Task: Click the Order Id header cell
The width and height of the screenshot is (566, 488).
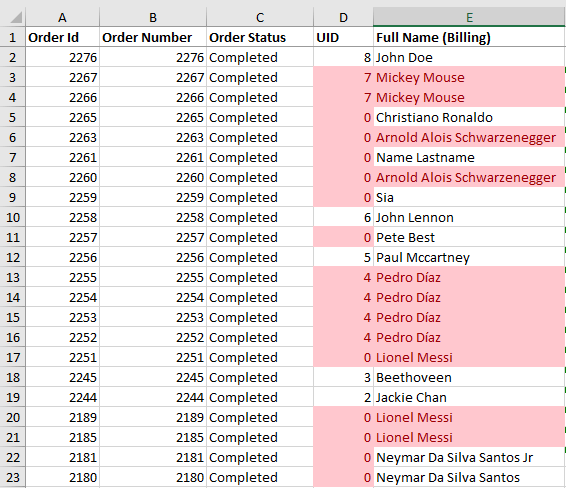Action: [62, 37]
